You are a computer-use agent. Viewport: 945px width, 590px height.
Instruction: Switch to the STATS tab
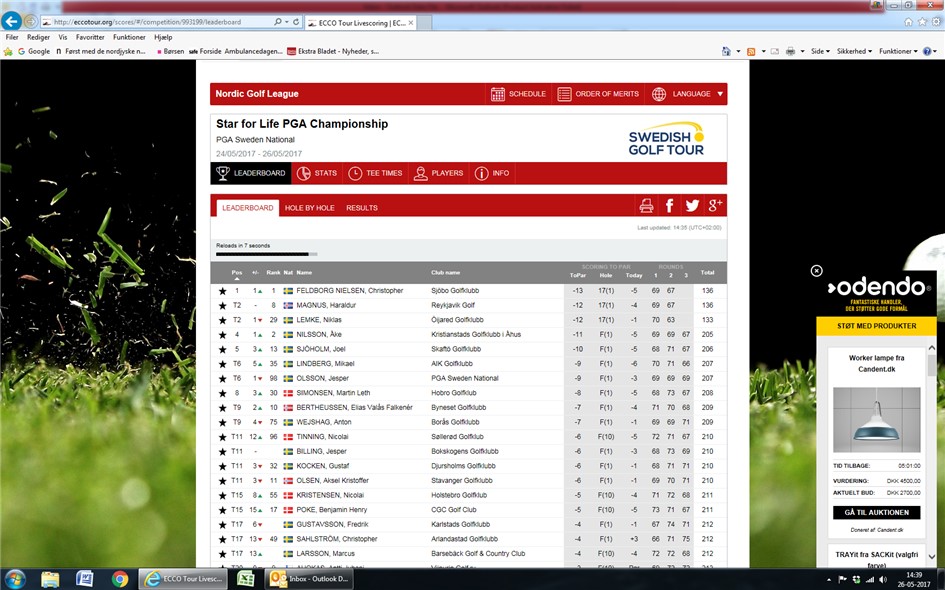317,173
